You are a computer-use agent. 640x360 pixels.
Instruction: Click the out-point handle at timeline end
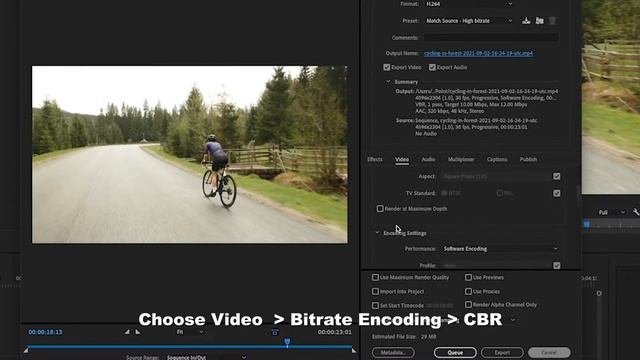353,350
